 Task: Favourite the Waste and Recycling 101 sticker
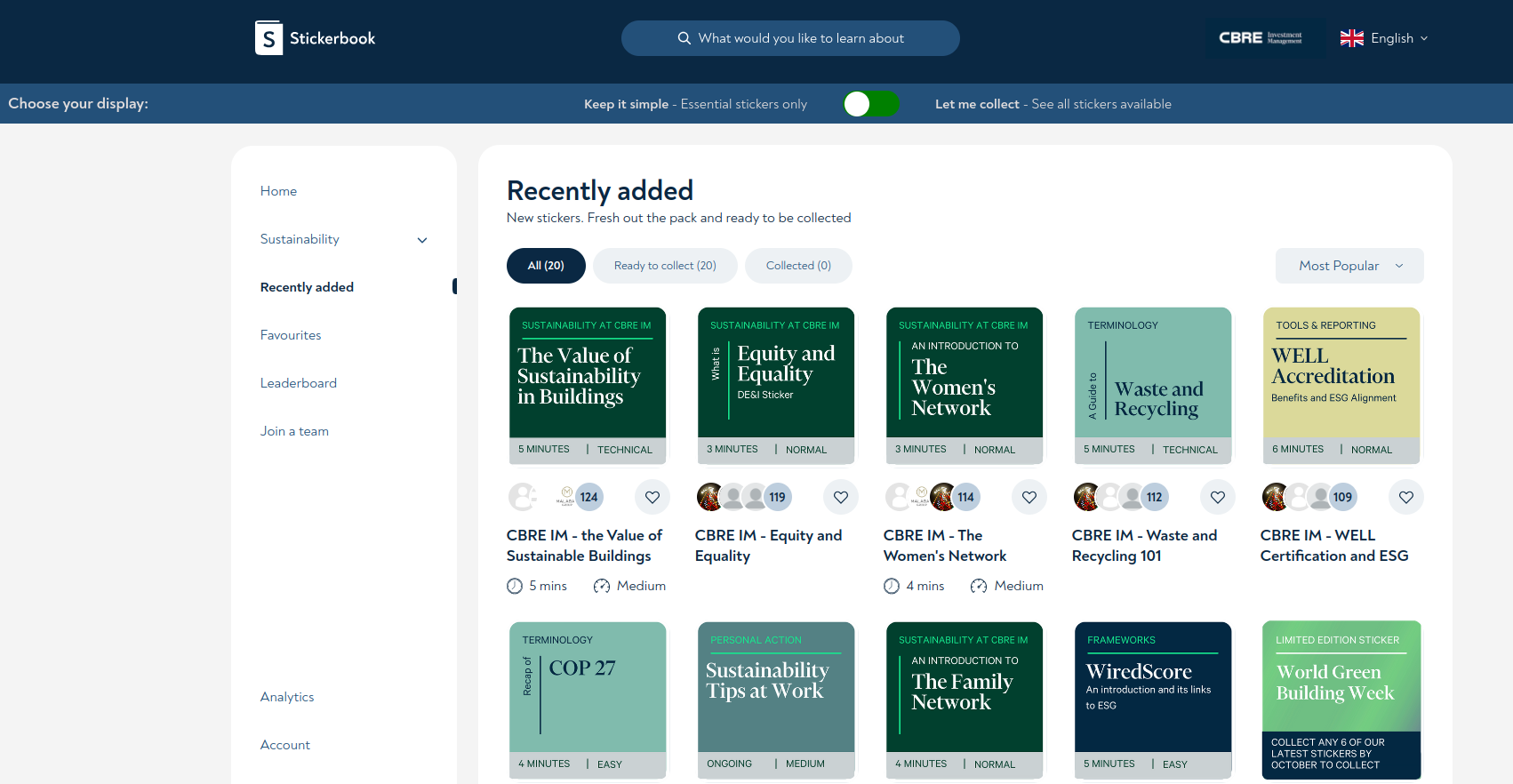[1218, 497]
